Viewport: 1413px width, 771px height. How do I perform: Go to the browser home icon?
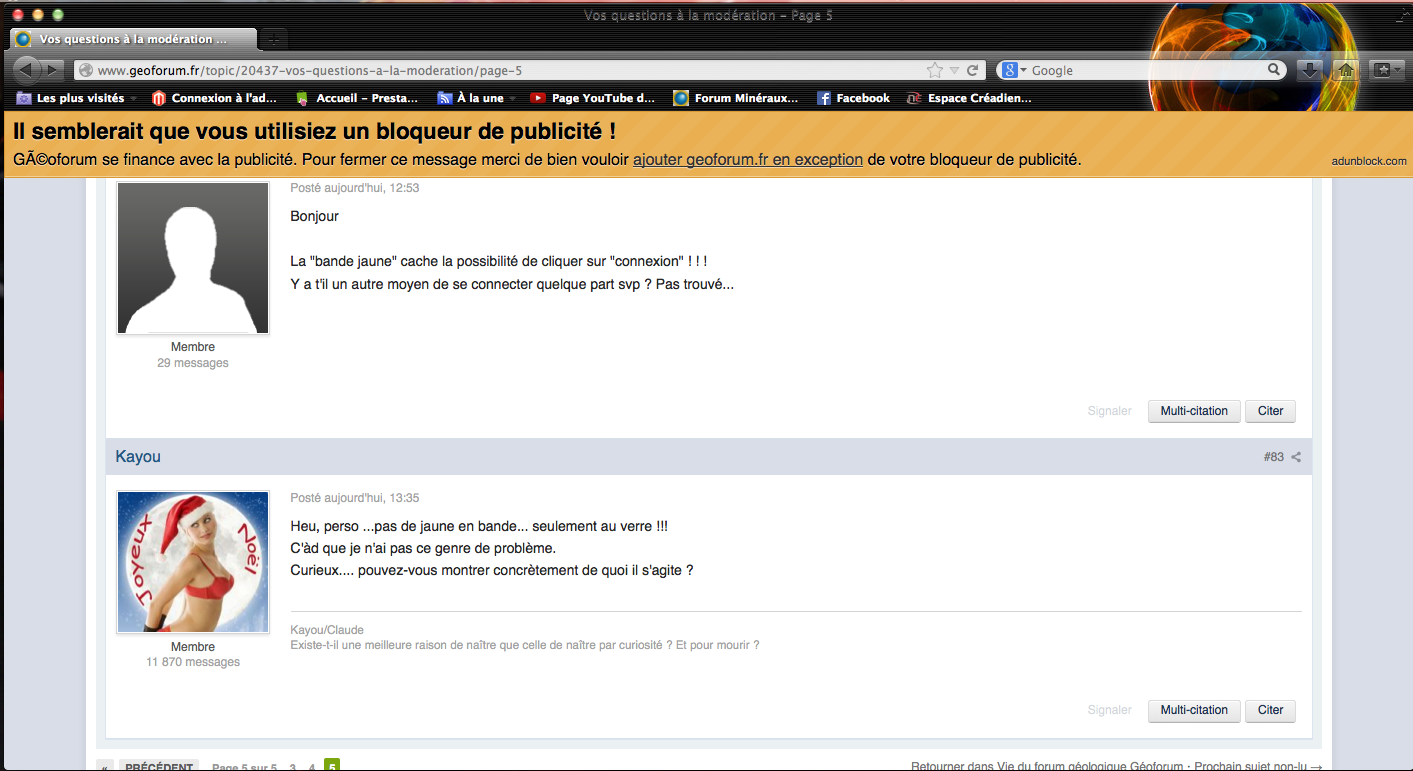[x=1345, y=70]
